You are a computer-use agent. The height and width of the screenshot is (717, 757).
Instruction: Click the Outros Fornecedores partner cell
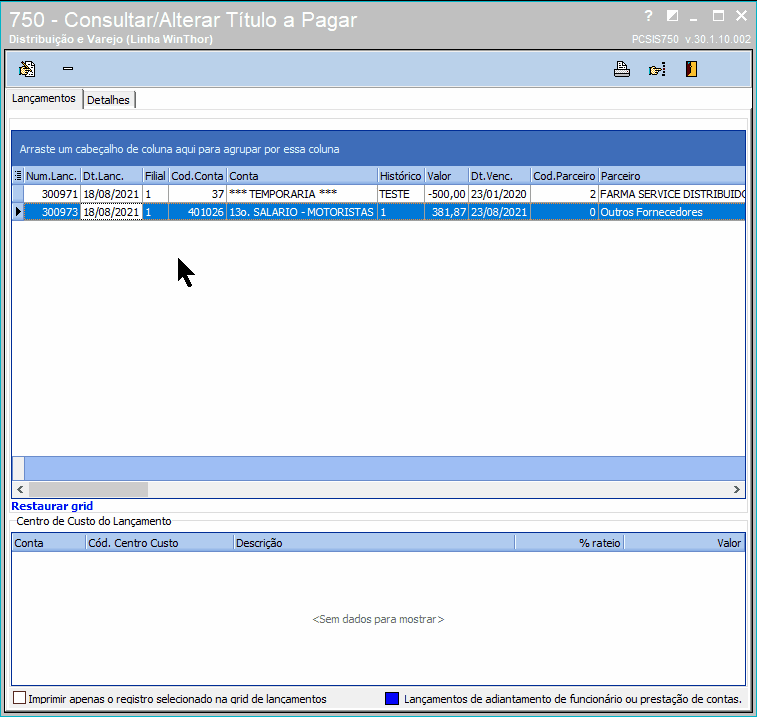coord(672,212)
